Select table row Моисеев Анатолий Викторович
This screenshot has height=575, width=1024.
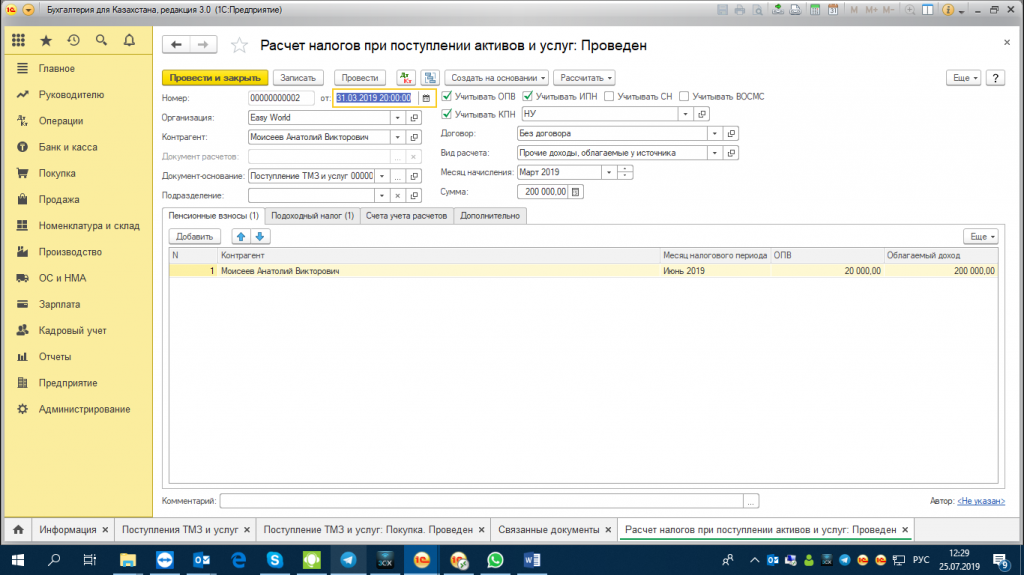click(x=583, y=271)
